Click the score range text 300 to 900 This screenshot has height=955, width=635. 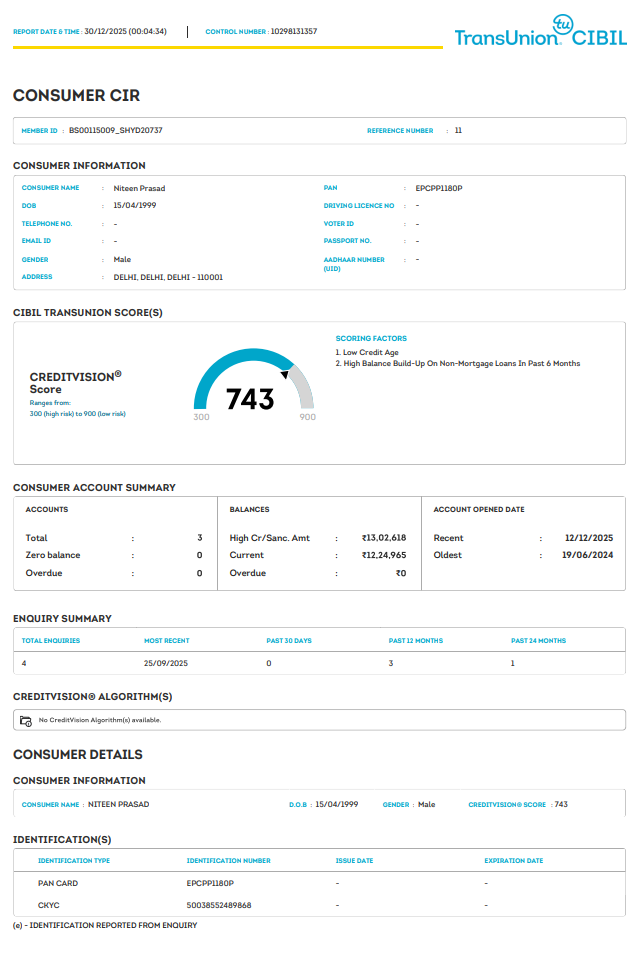coord(77,414)
